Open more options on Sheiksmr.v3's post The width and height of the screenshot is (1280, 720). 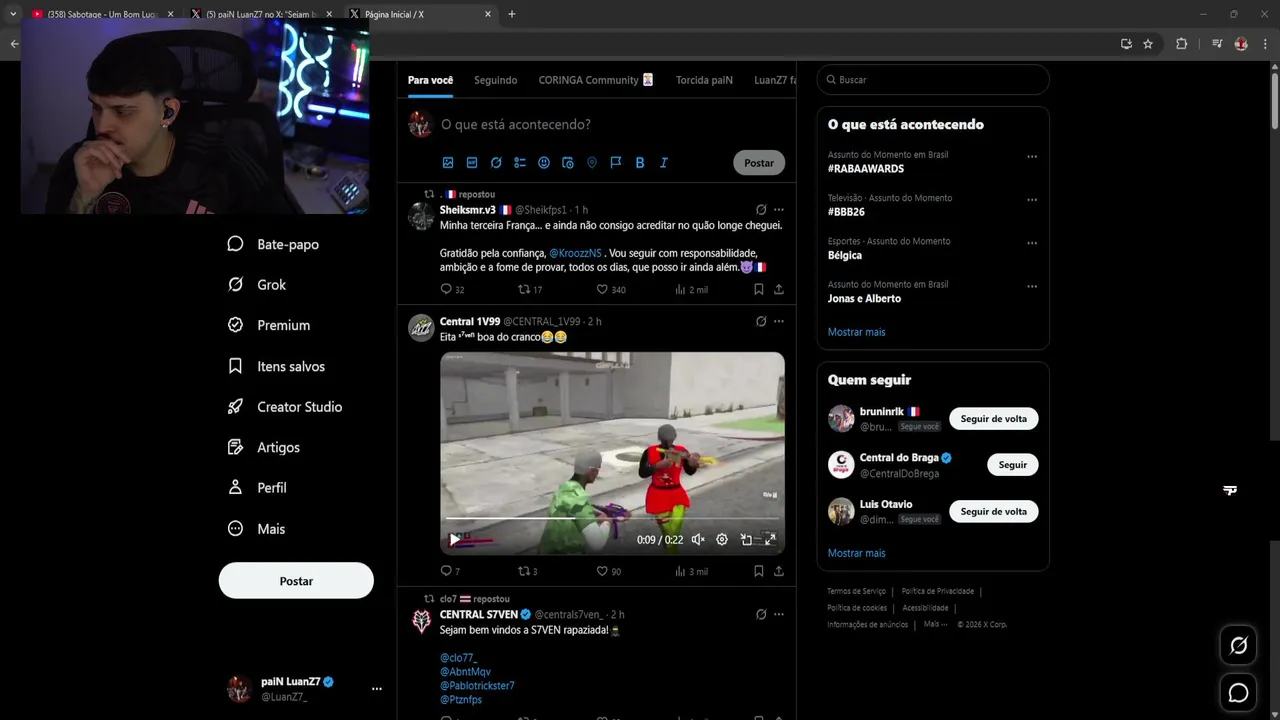(x=779, y=210)
